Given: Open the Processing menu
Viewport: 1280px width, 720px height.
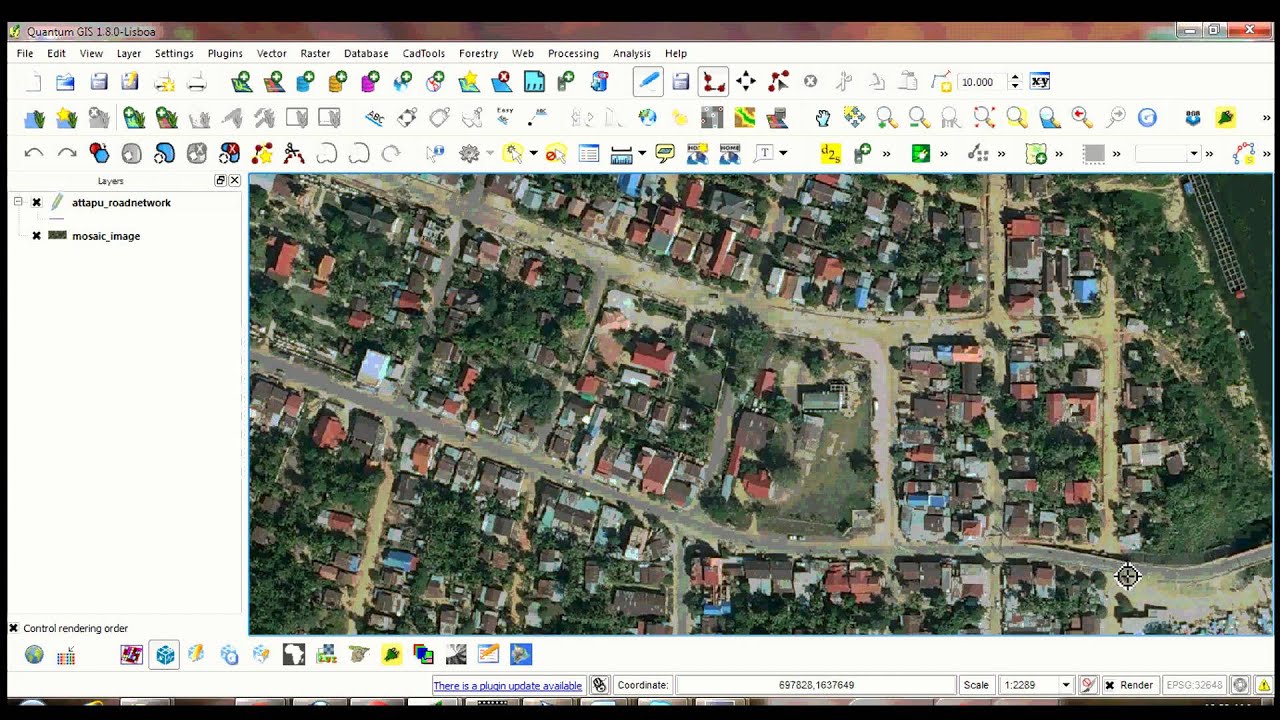Looking at the screenshot, I should (x=573, y=53).
